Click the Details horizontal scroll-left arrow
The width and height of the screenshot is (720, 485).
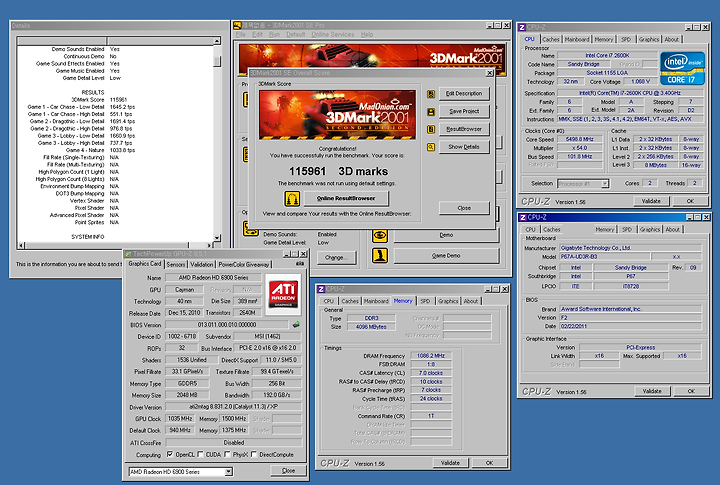coord(21,245)
